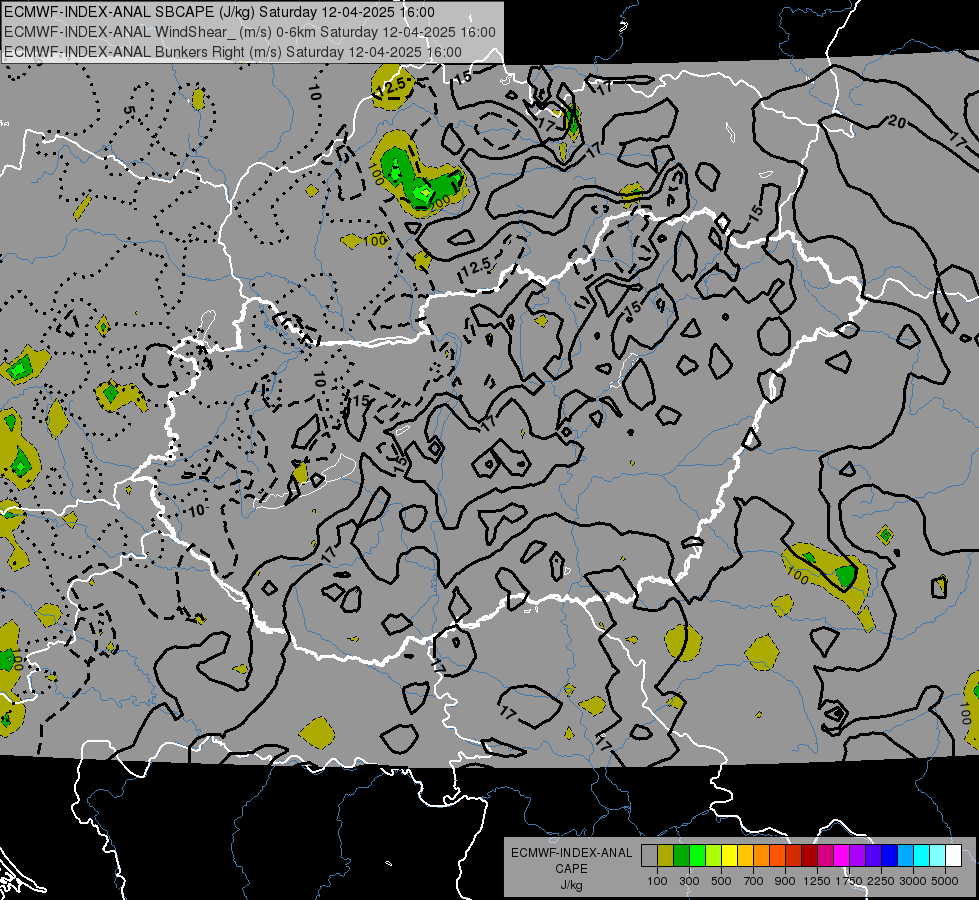The height and width of the screenshot is (900, 979).
Task: Select the olive swatch in the CAPE legend
Action: point(666,856)
